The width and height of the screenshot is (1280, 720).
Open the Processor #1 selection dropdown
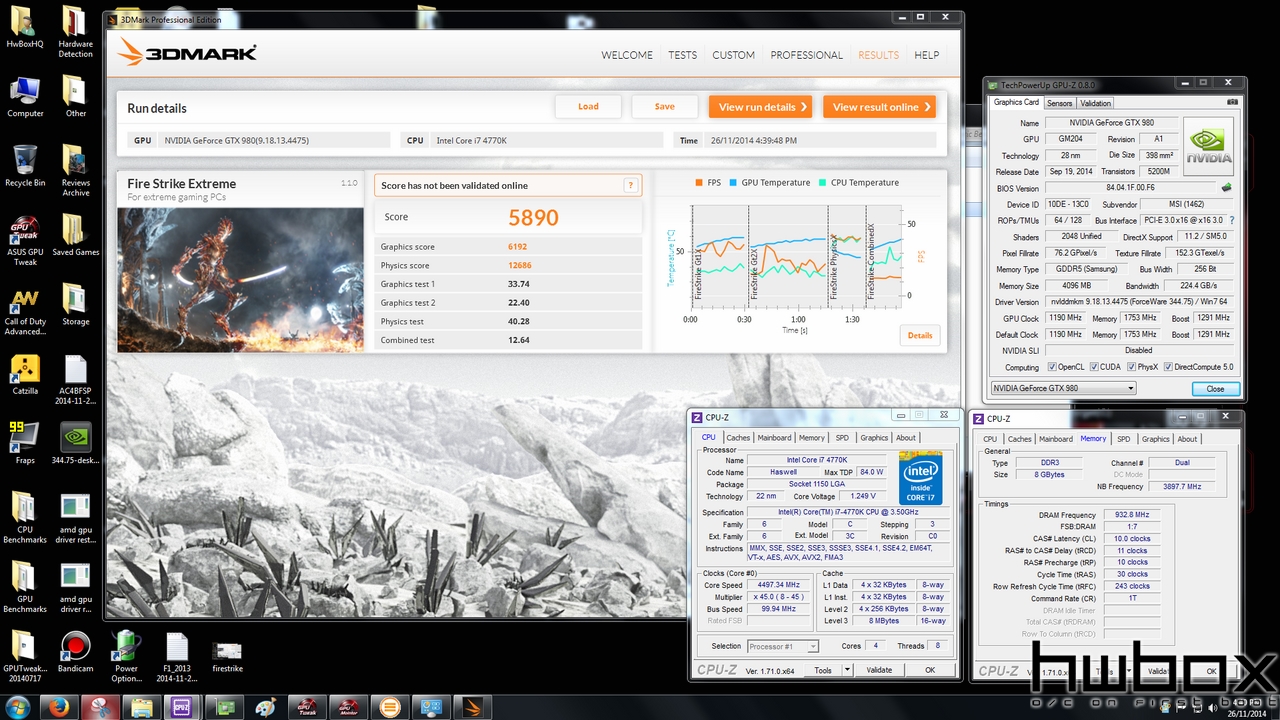782,646
